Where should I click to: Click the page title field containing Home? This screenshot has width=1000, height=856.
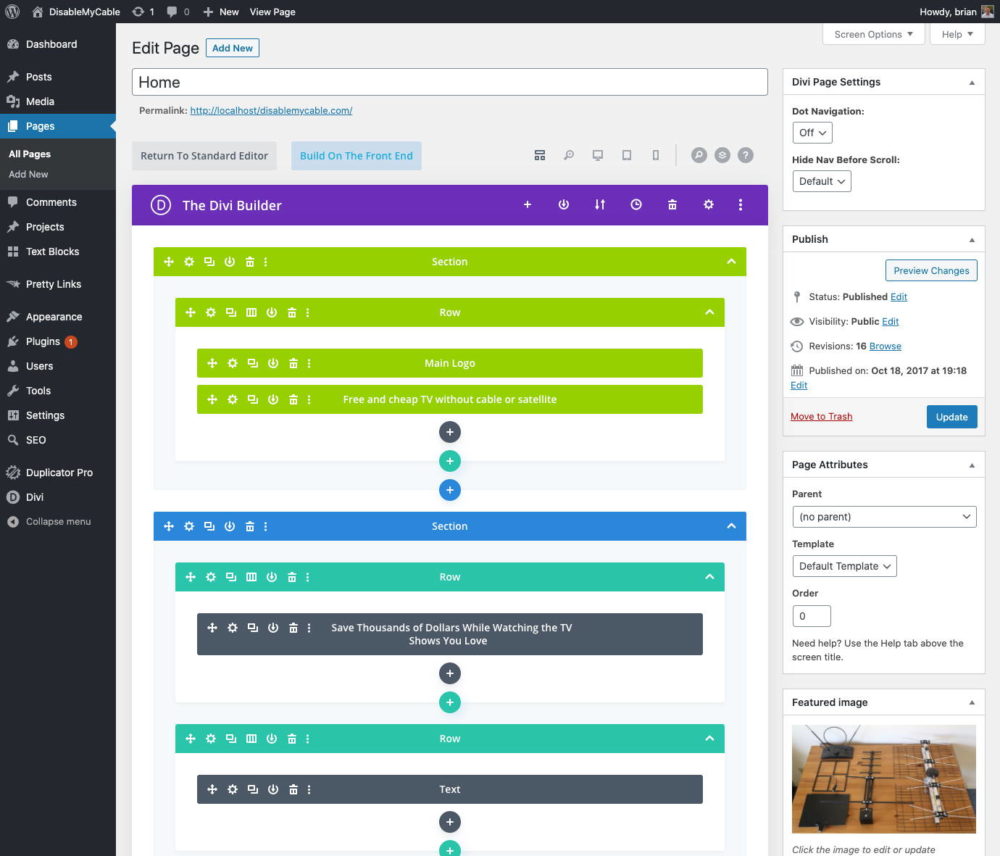coord(449,83)
